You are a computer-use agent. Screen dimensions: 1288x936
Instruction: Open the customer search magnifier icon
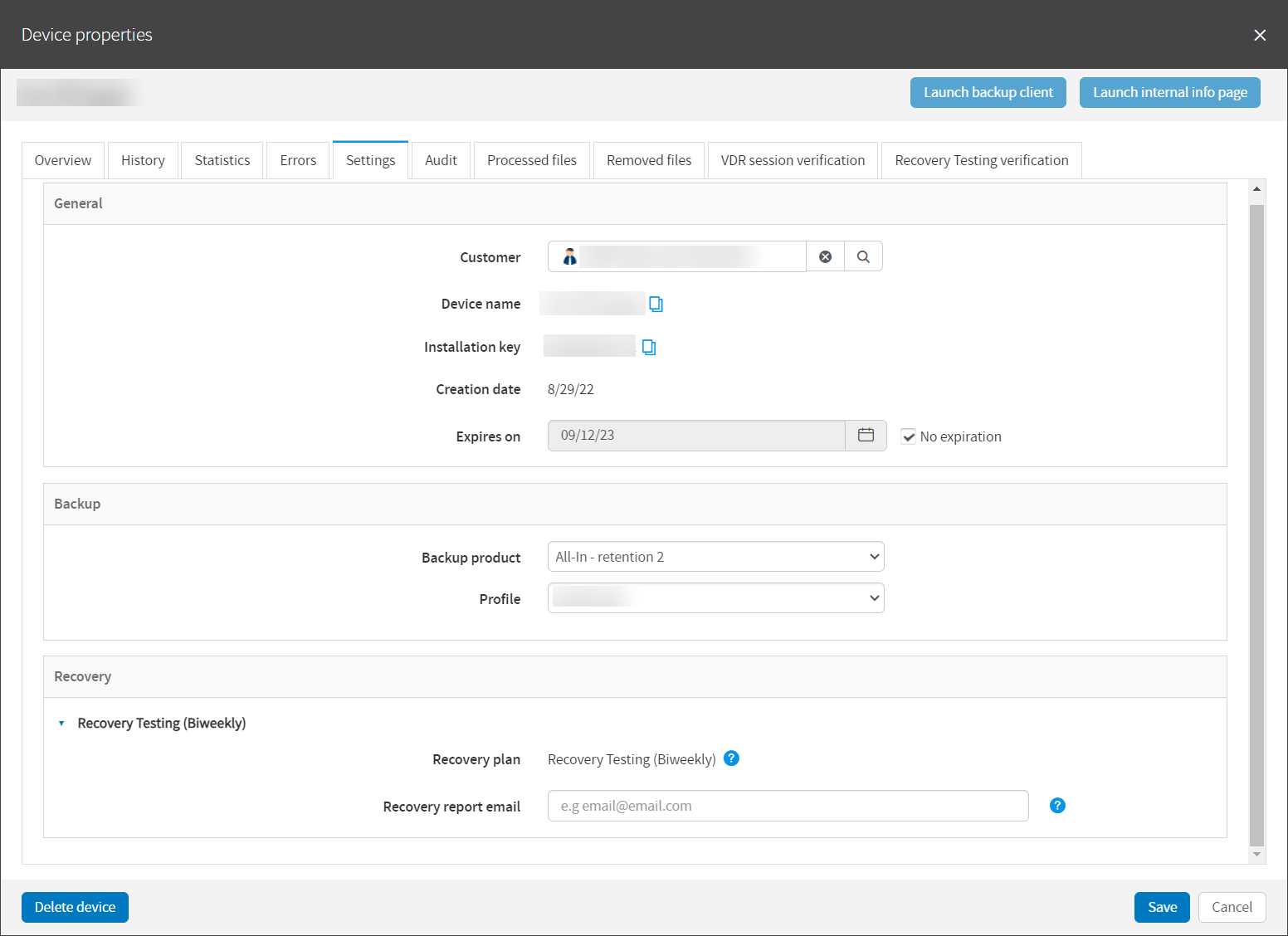pos(863,256)
